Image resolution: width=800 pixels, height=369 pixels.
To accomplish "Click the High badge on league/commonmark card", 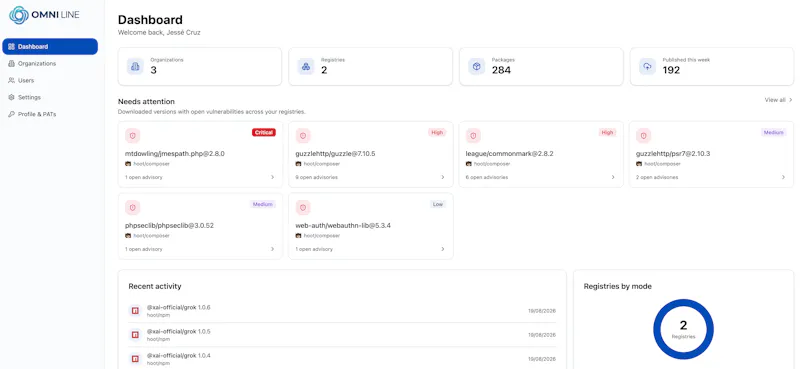I will tap(608, 132).
